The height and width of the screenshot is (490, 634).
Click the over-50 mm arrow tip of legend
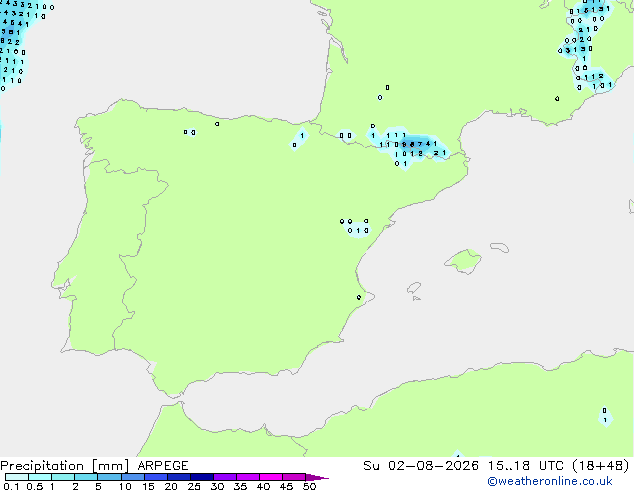317,477
